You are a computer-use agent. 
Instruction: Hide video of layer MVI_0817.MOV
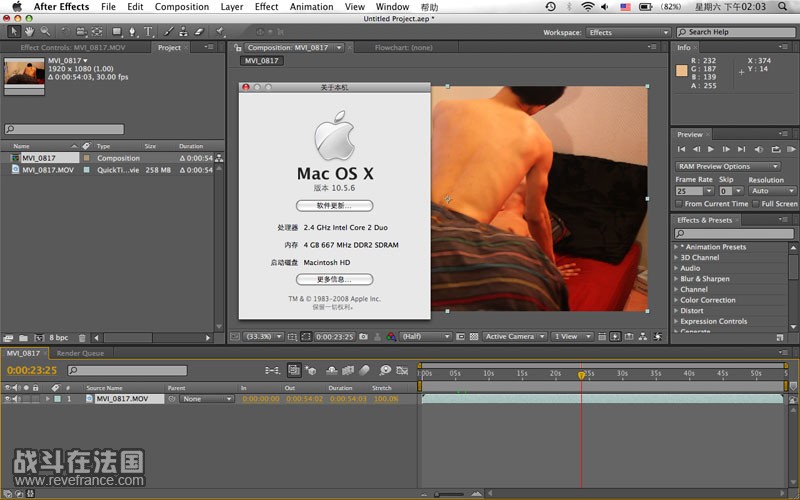click(7, 398)
